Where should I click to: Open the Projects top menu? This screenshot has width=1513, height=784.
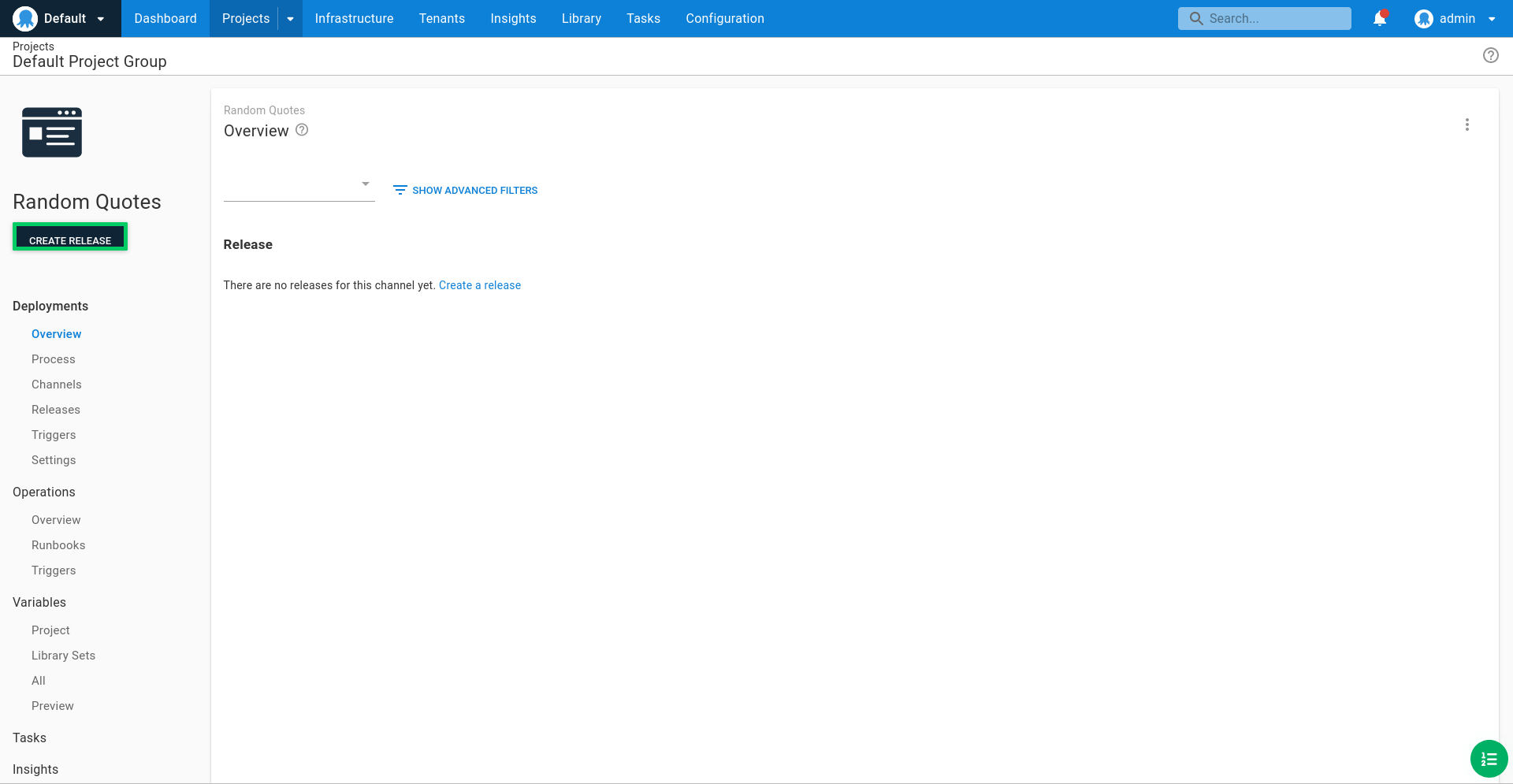pos(246,18)
